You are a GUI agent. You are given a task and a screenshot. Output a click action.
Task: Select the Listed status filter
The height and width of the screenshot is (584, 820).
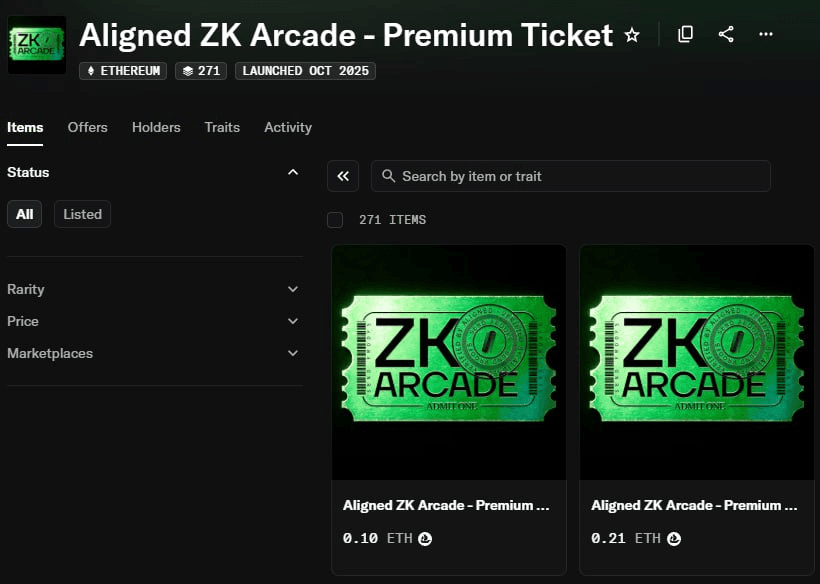(82, 214)
